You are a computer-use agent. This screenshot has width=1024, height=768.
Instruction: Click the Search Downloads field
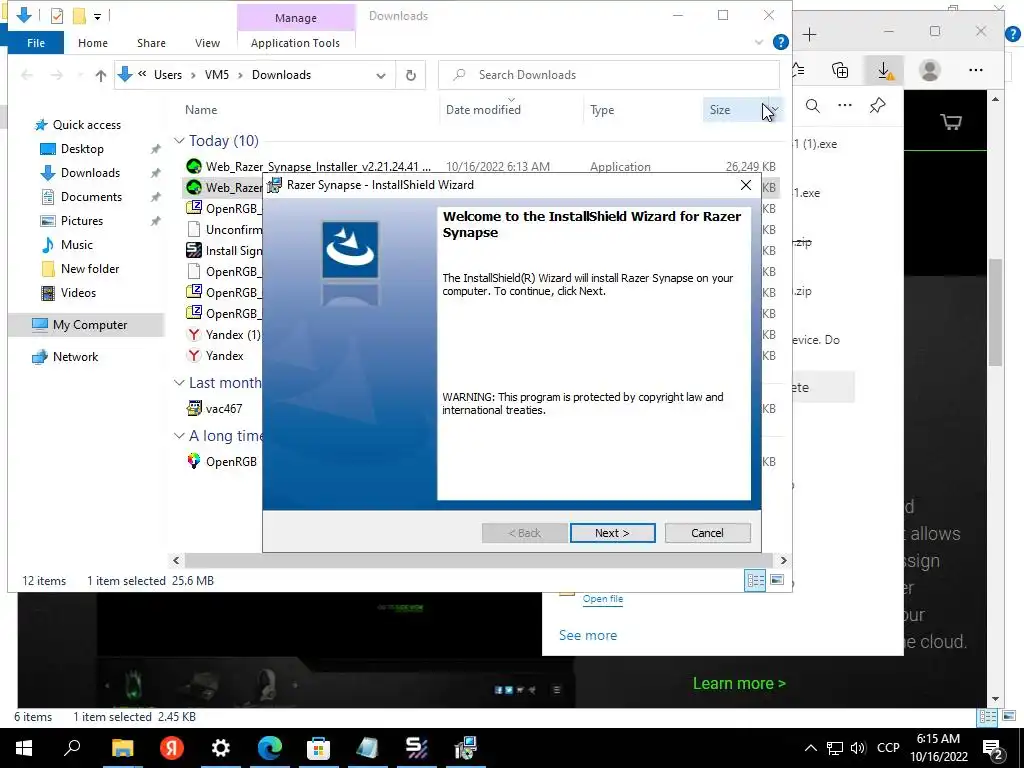(609, 75)
